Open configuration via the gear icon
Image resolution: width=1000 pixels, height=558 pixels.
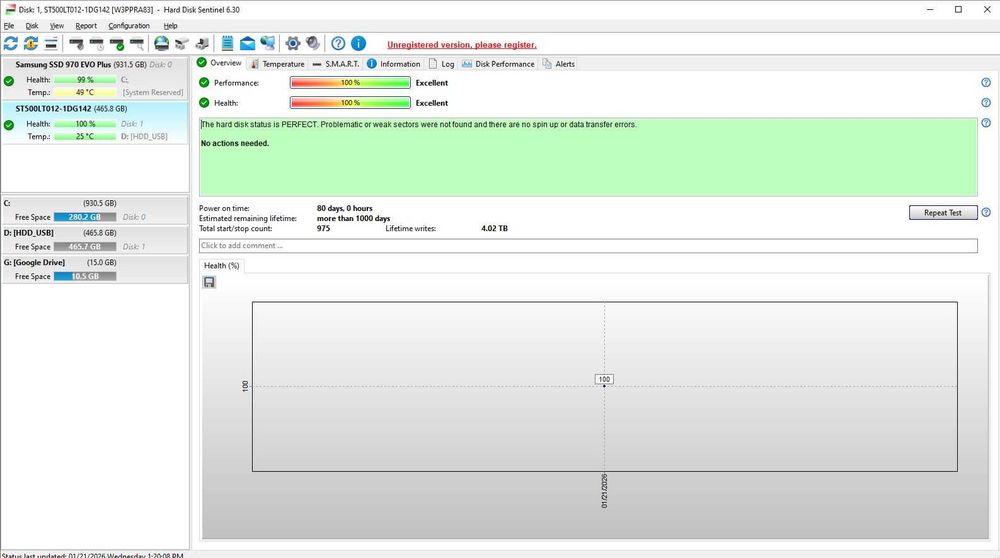pos(293,43)
